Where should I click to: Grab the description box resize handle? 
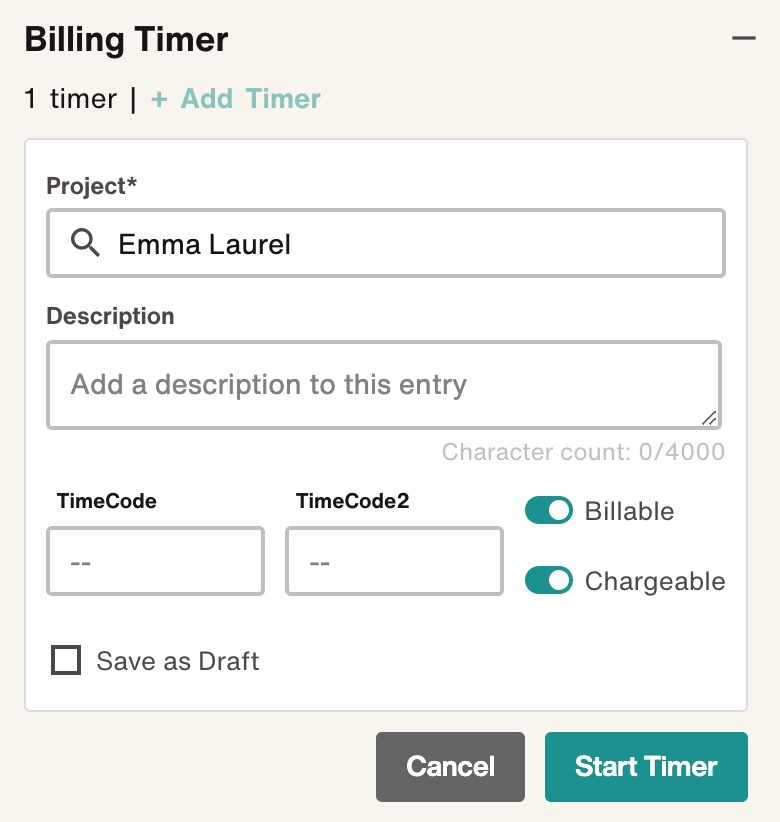(709, 418)
